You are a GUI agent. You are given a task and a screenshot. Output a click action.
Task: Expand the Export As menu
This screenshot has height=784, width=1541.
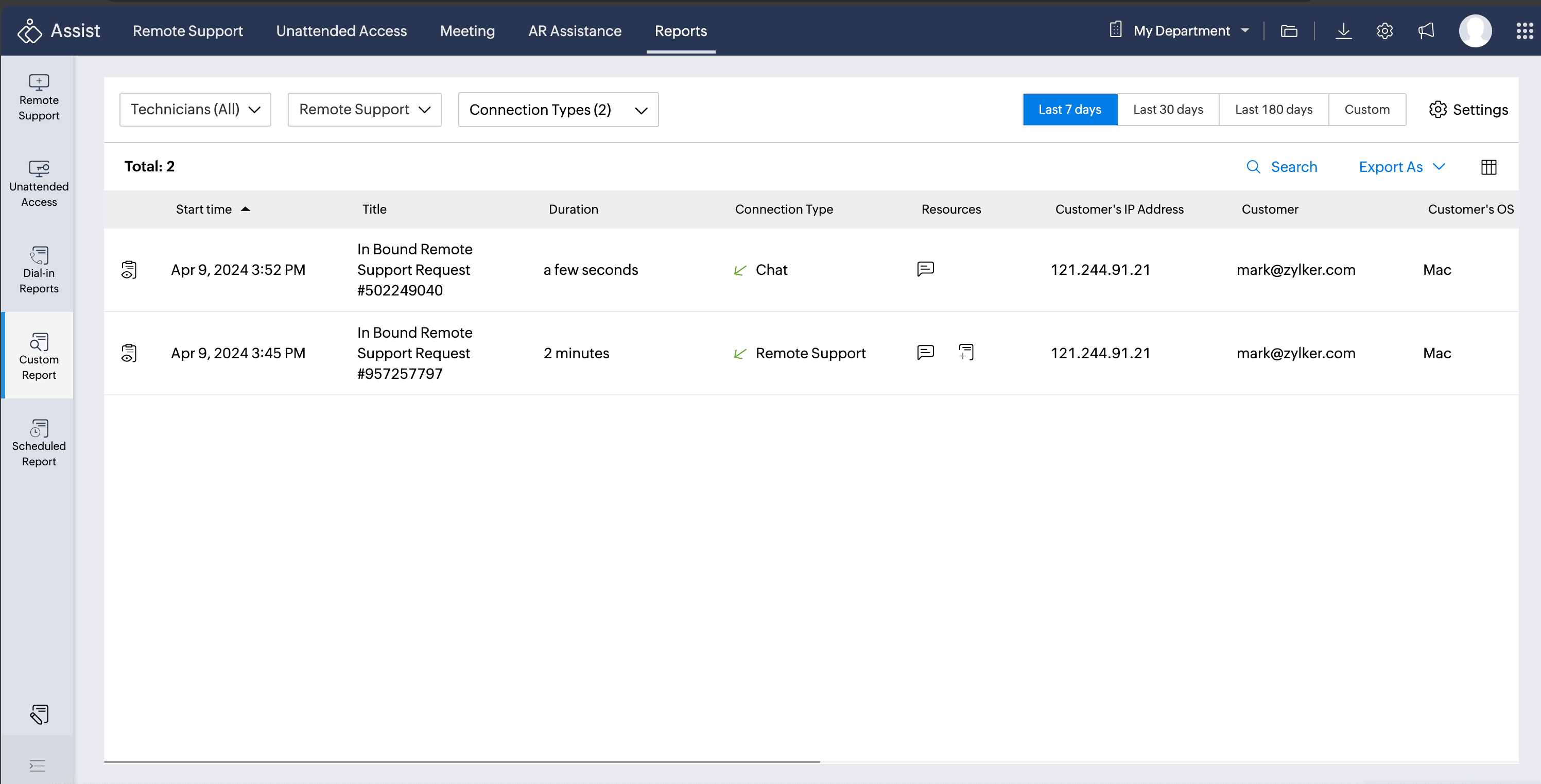click(x=1401, y=167)
